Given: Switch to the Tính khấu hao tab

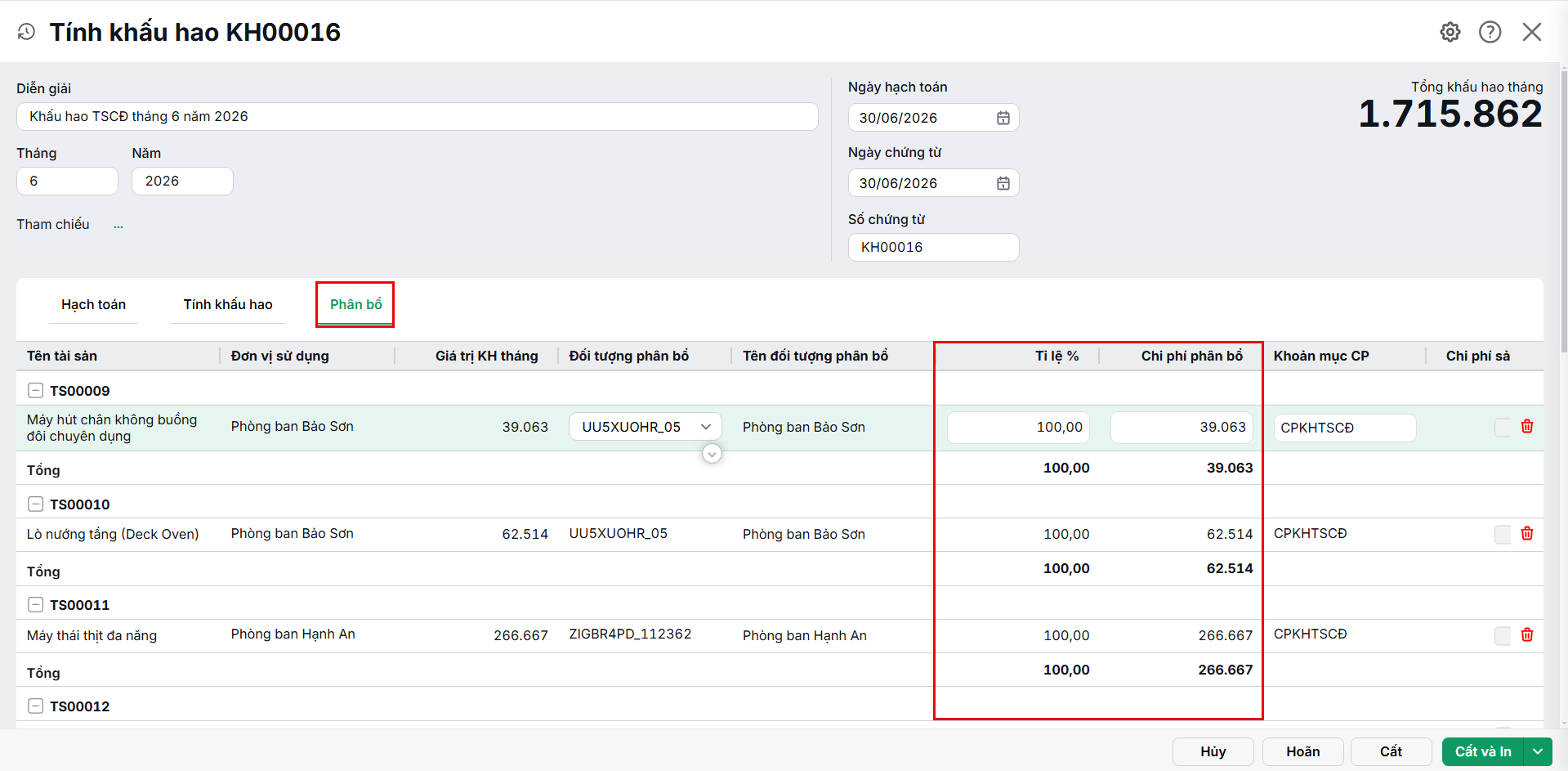Looking at the screenshot, I should [x=228, y=304].
